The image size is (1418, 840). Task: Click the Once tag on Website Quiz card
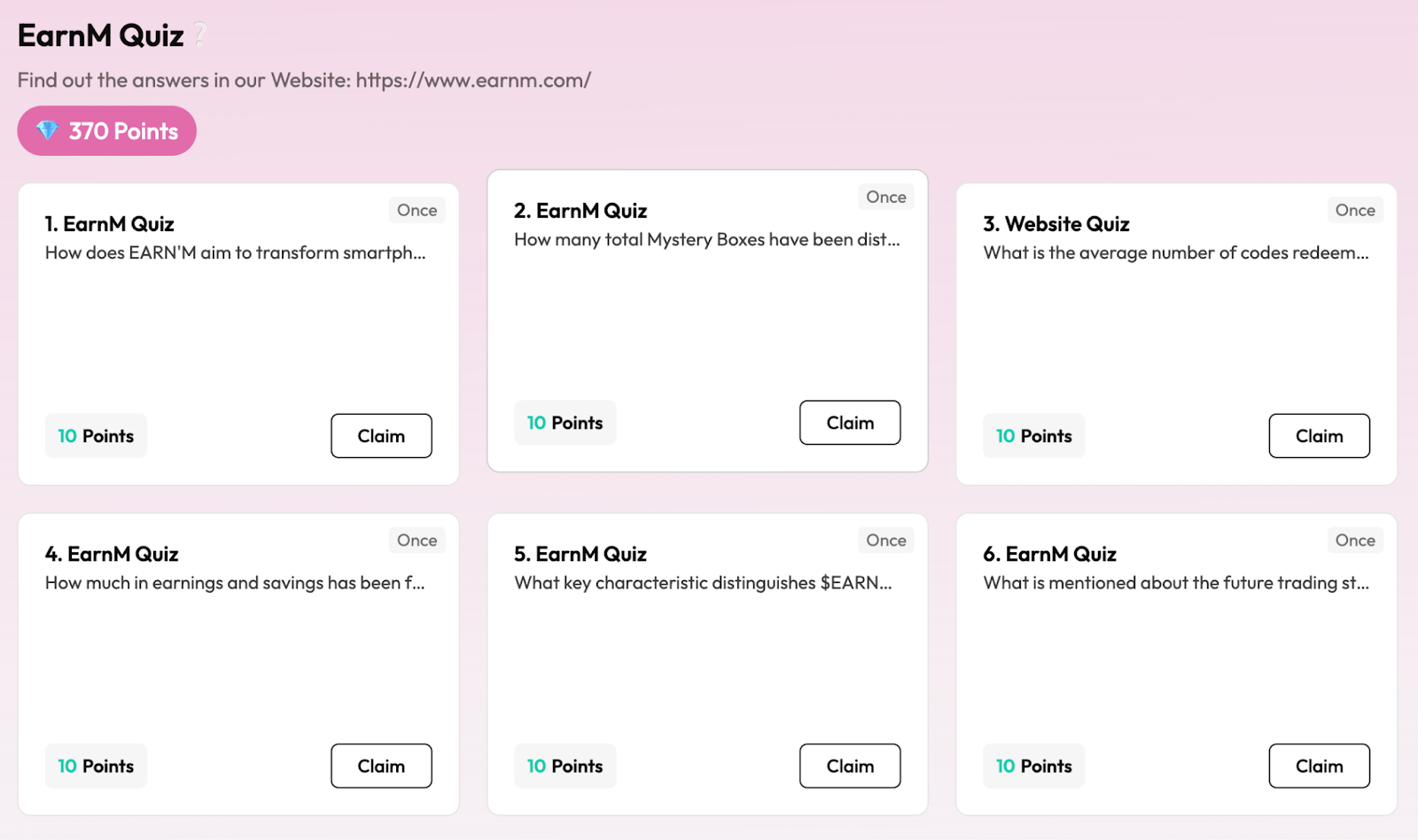pos(1355,210)
